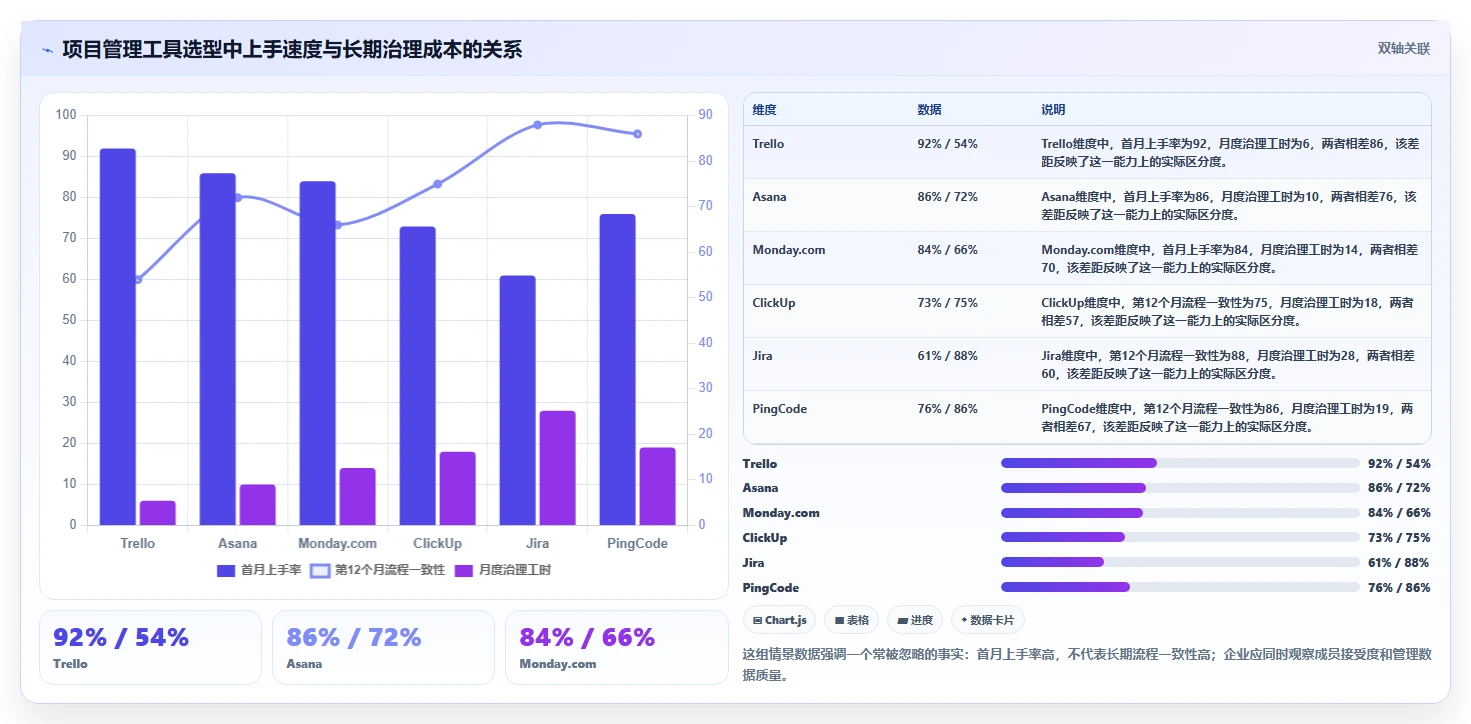
Task: Toggle the 首月上手率 legend item
Action: 259,570
